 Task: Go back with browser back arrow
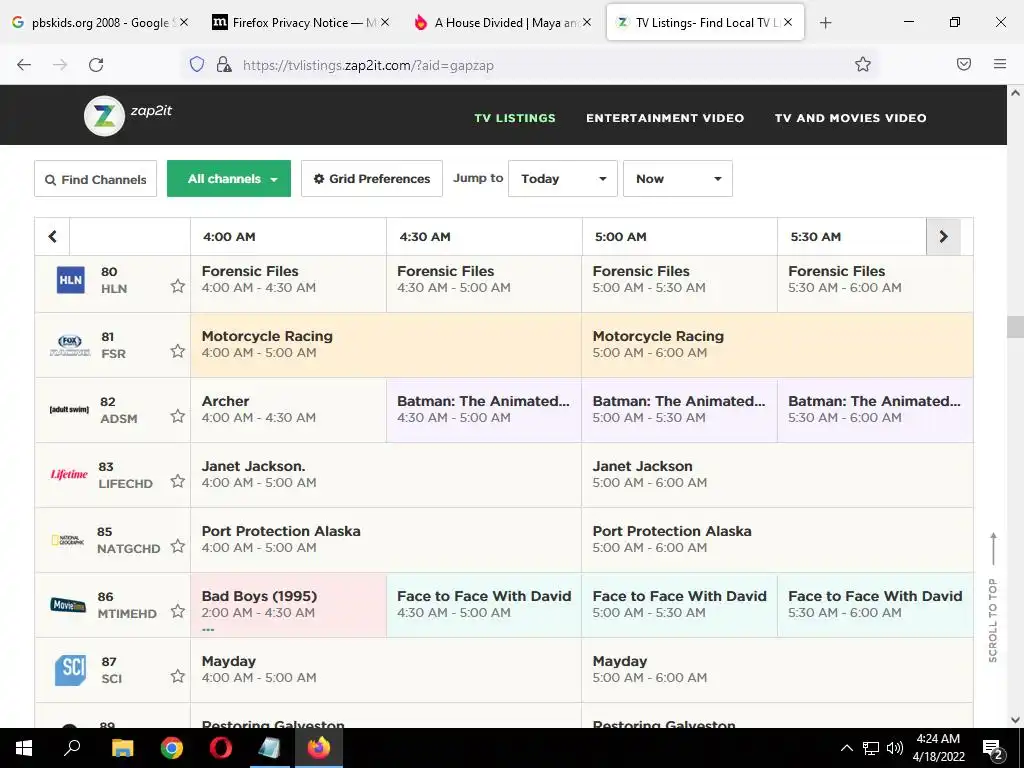coord(24,65)
